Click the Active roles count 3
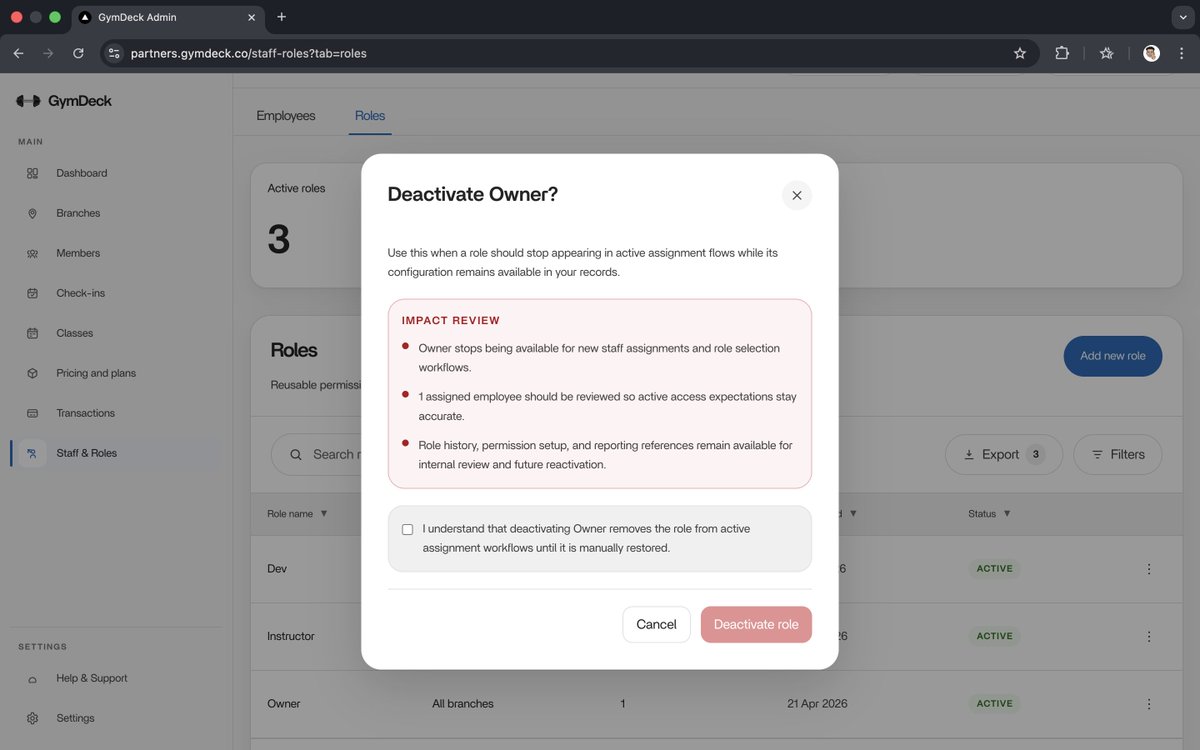This screenshot has height=750, width=1200. [x=279, y=240]
